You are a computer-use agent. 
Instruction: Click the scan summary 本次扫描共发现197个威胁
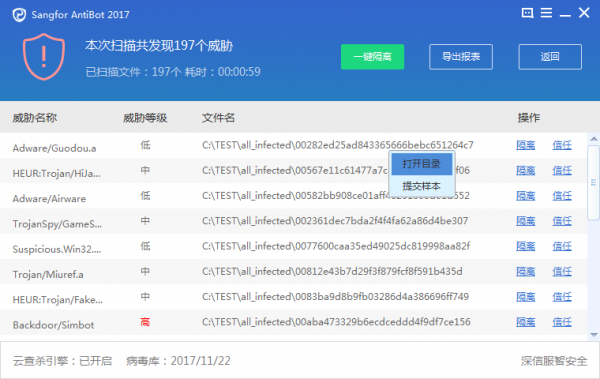coord(159,46)
